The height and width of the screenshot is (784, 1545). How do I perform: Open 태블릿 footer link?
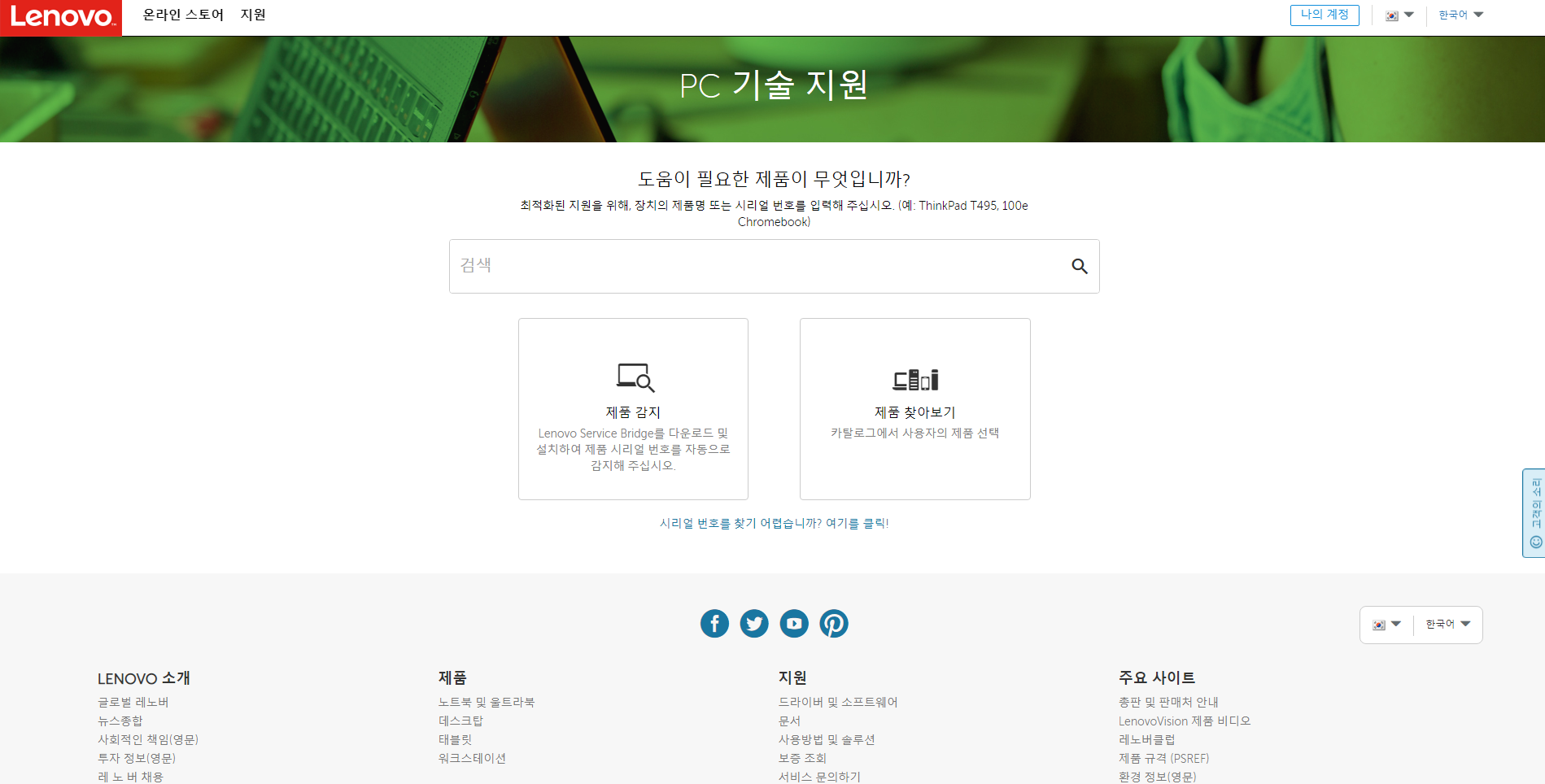pos(455,739)
